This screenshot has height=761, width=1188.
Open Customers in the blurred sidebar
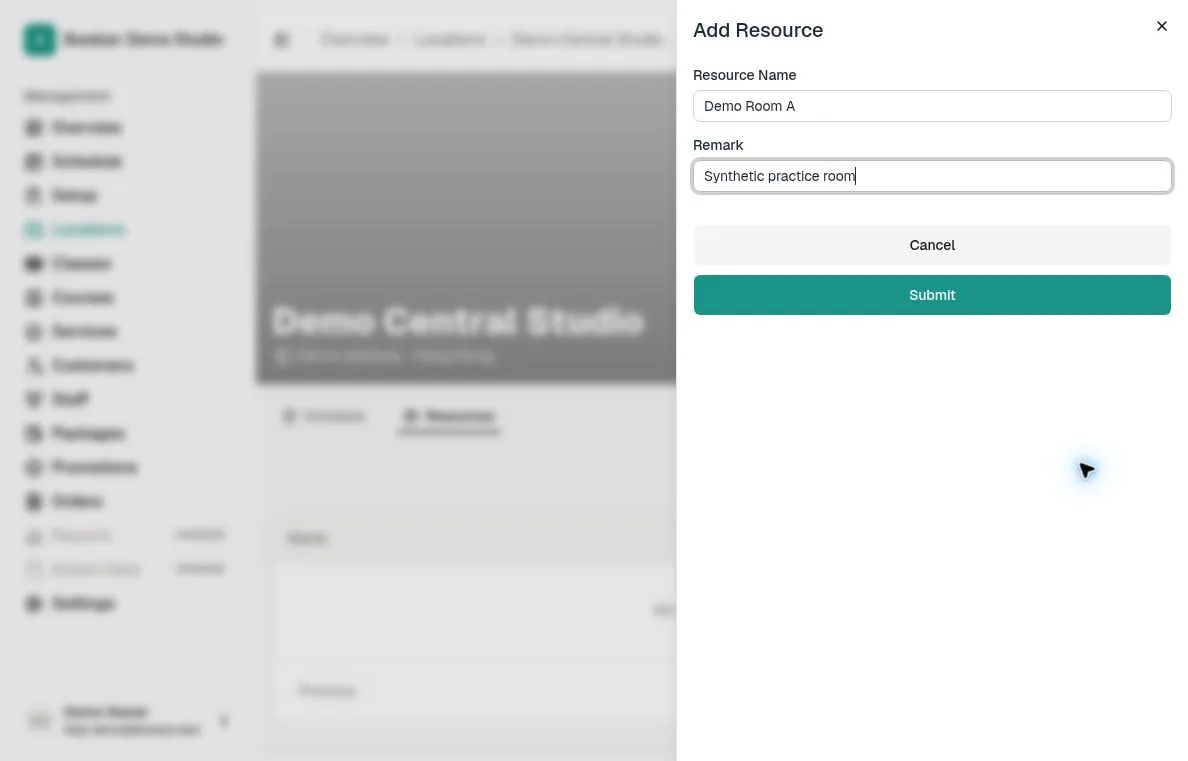tap(79, 365)
